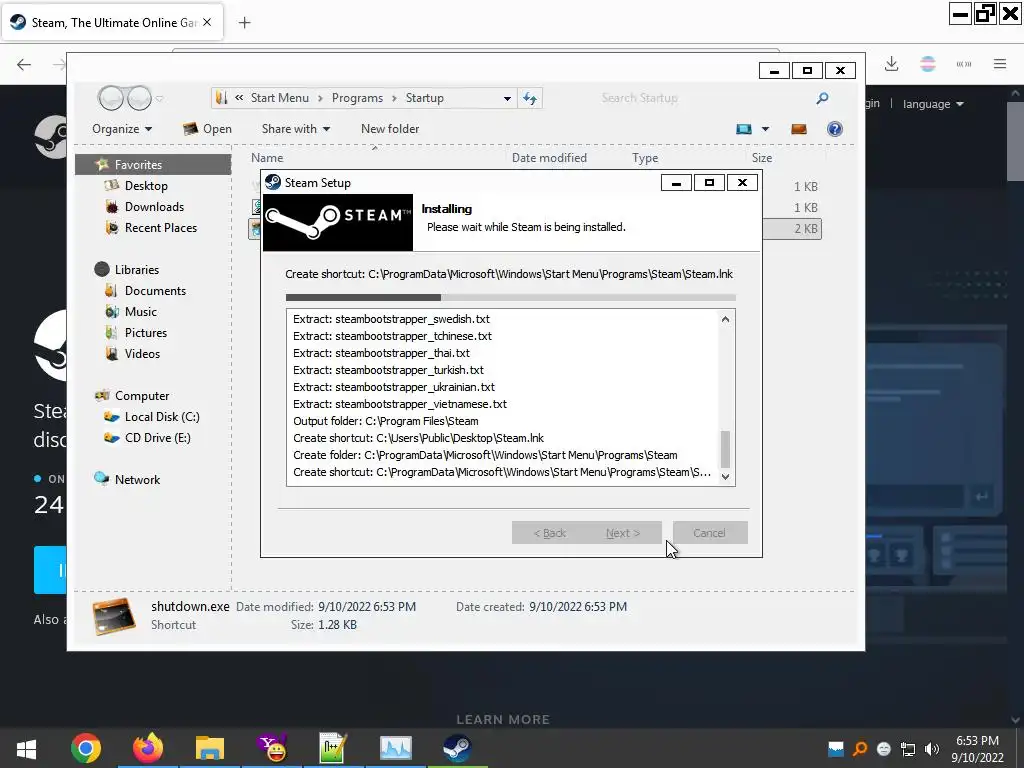1024x768 pixels.
Task: Click the round face tray icon
Action: click(x=884, y=749)
